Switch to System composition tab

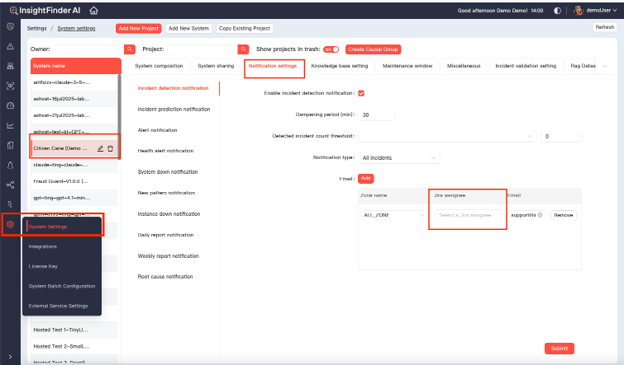pos(159,66)
